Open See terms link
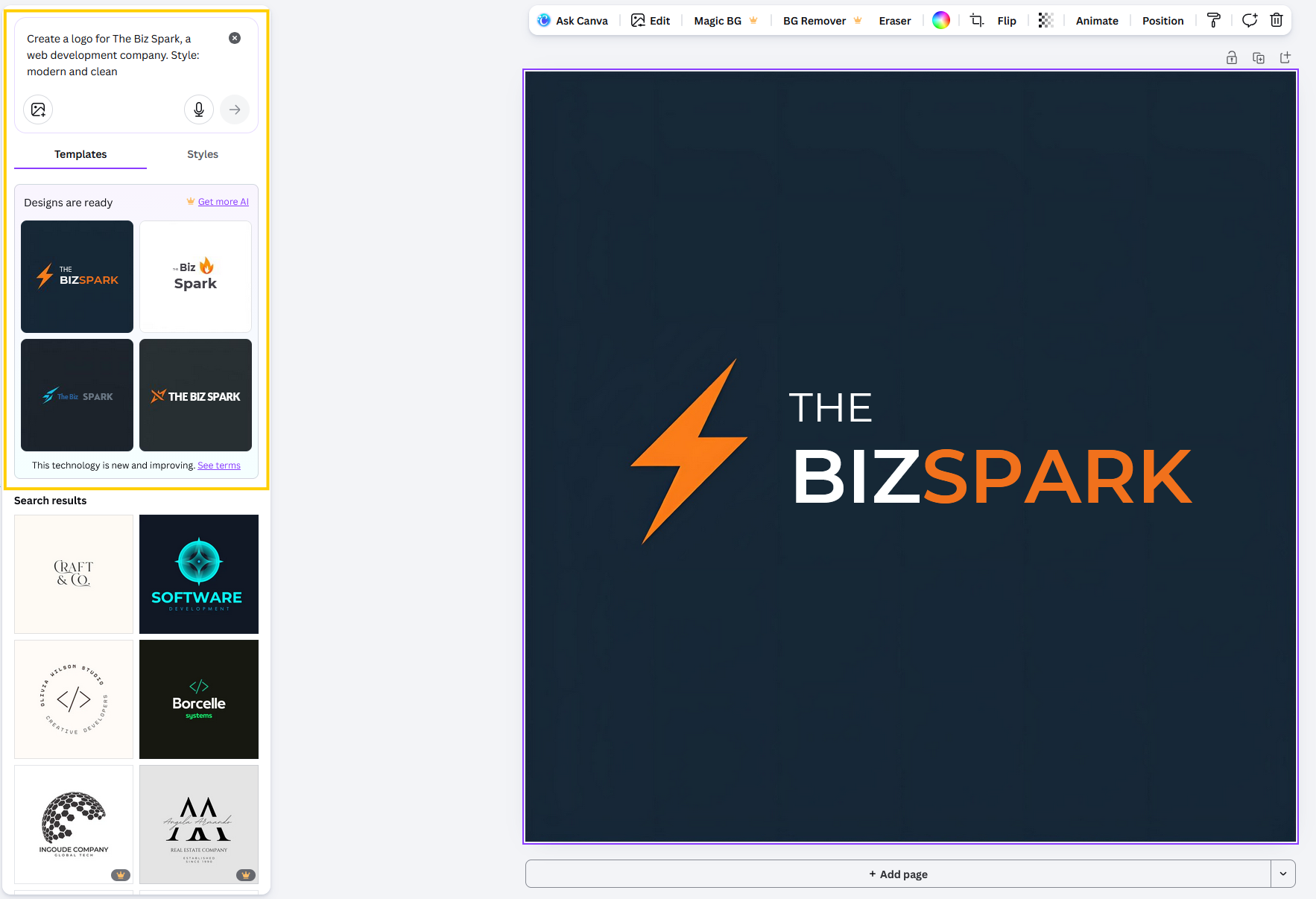 click(218, 465)
